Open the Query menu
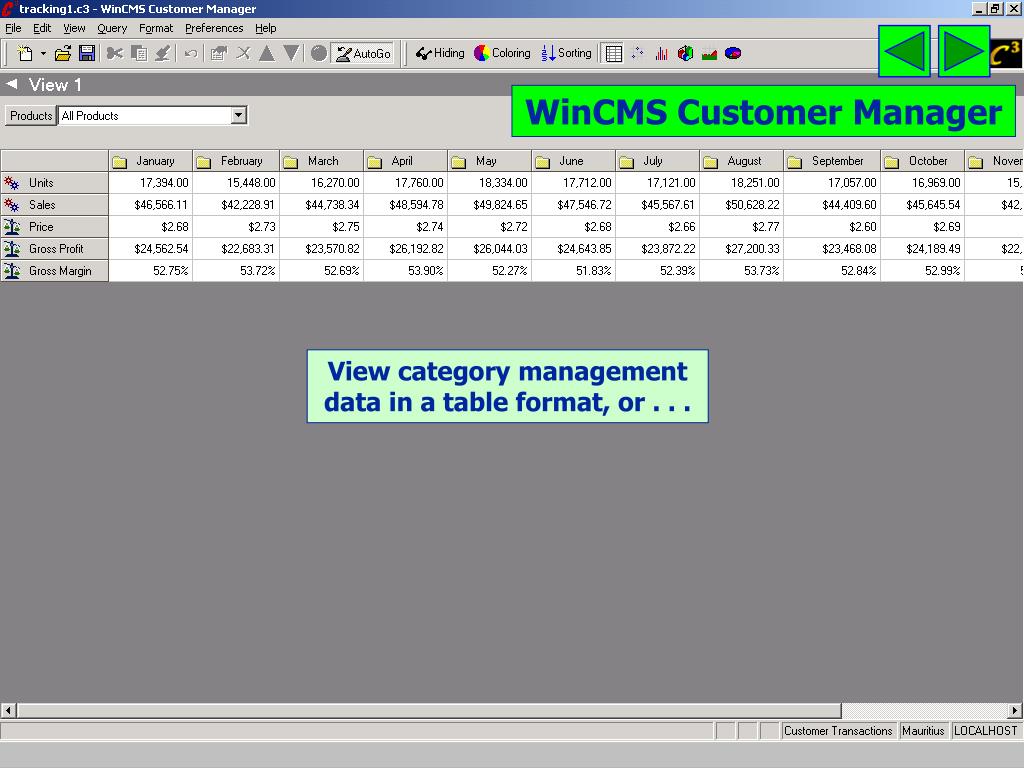This screenshot has width=1024, height=768. [112, 28]
